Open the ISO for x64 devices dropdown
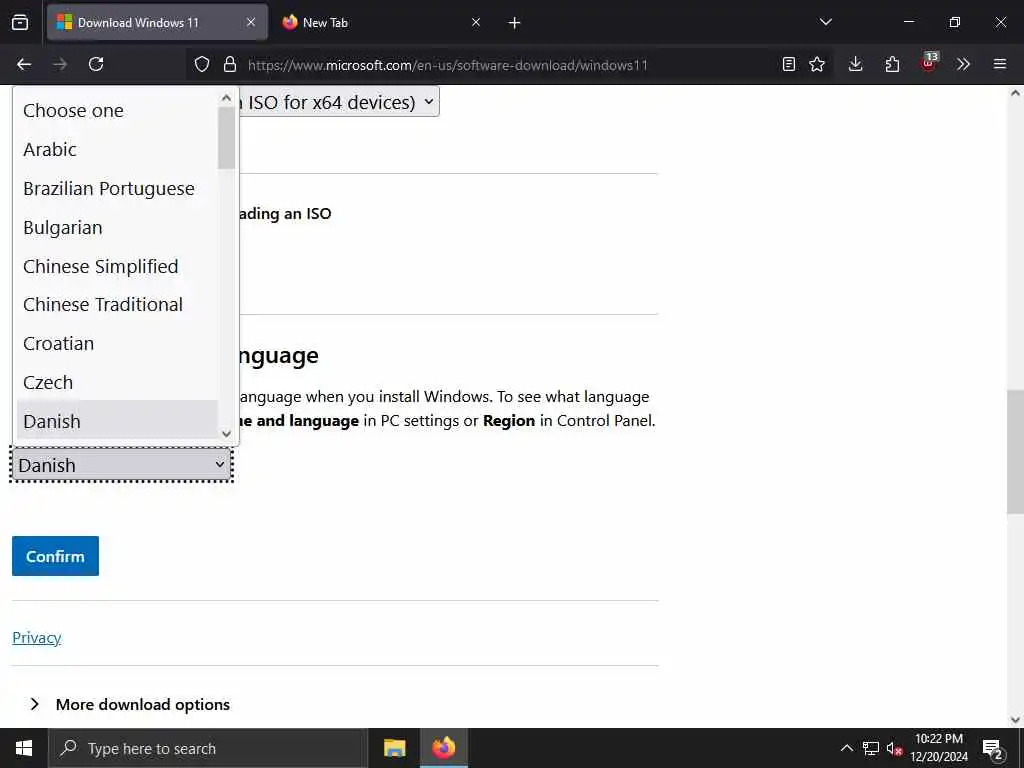Image resolution: width=1024 pixels, height=768 pixels. click(338, 102)
